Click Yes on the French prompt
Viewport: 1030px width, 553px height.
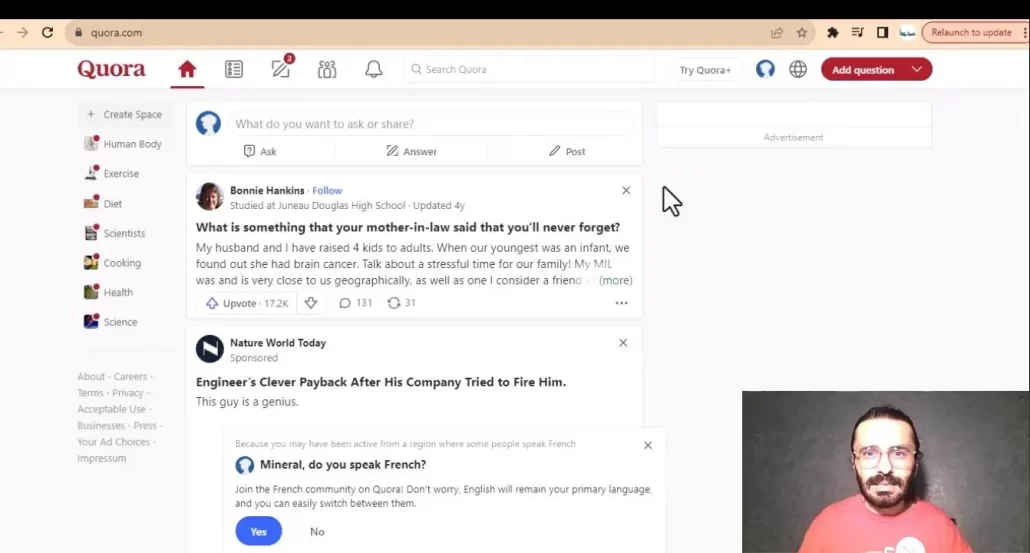[258, 531]
